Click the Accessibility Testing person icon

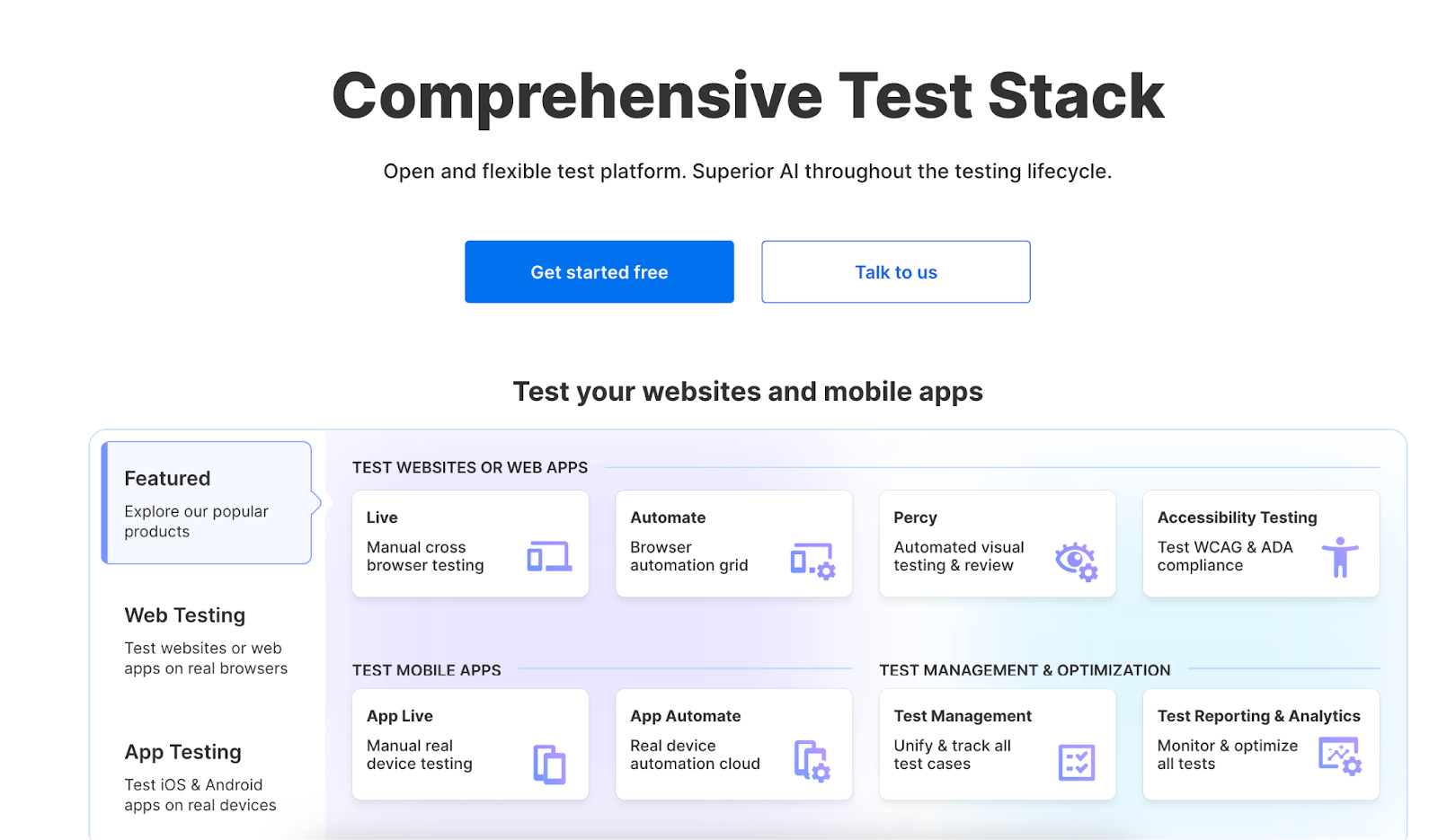pyautogui.click(x=1340, y=557)
